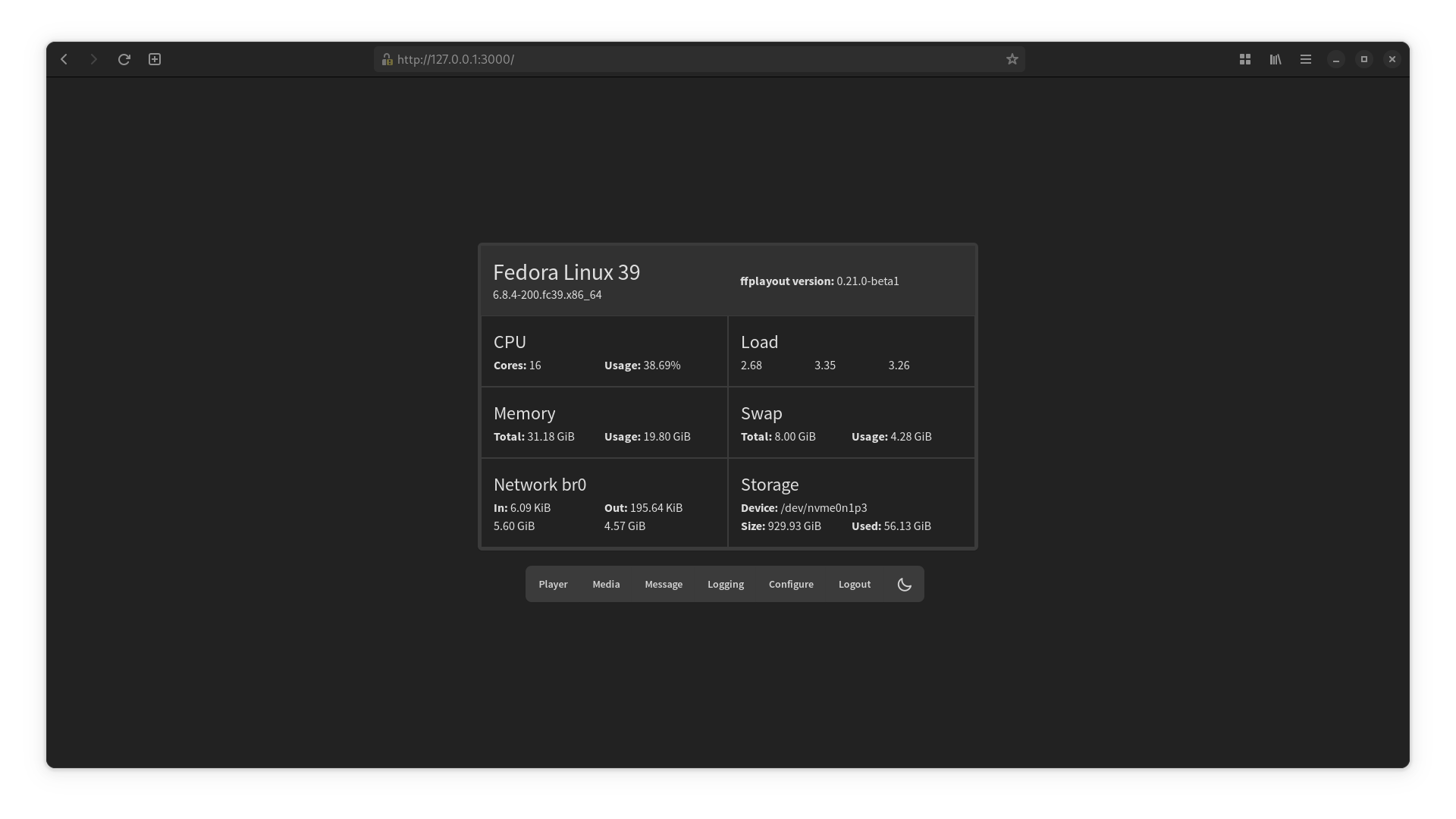Minimize the browser window
Viewport: 1456px width, 819px height.
[1336, 59]
